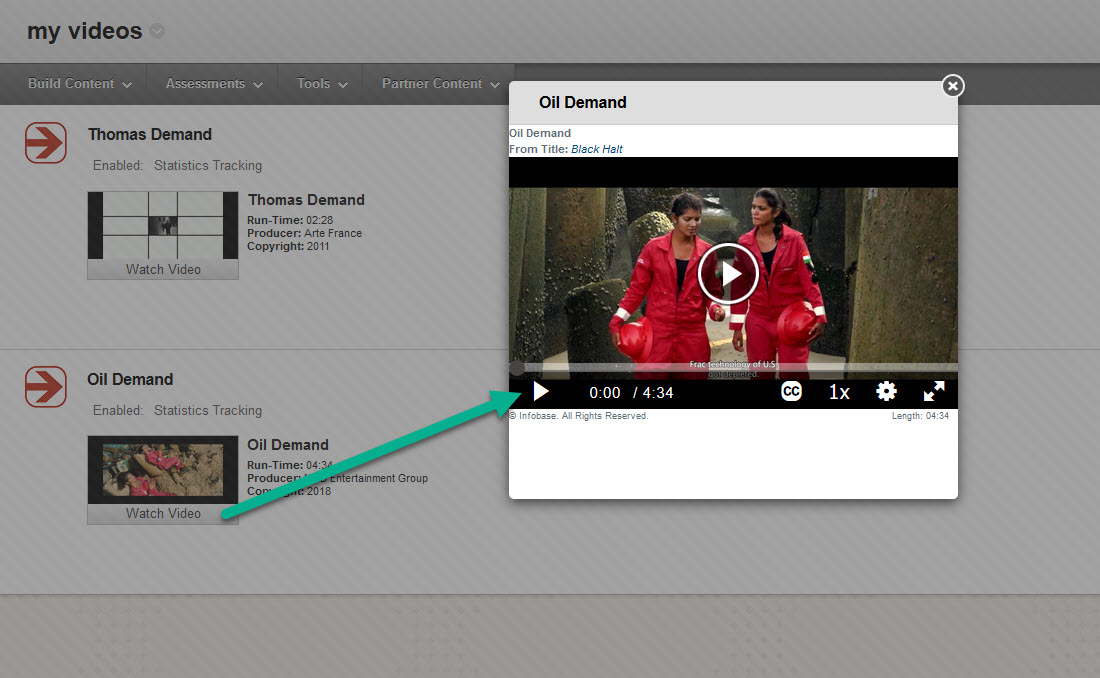Open the Black Halt title link
1100x678 pixels.
pos(596,149)
